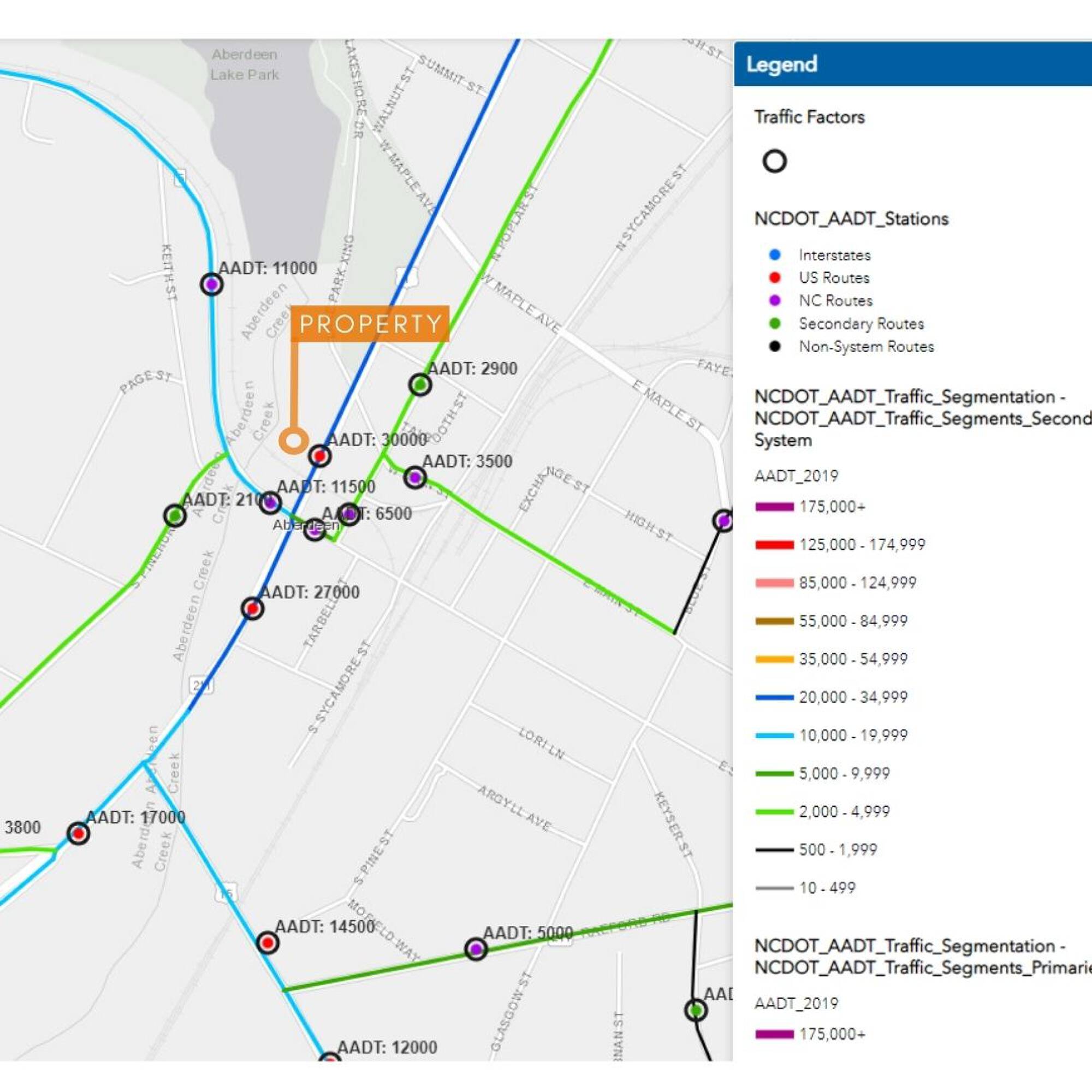Select the AADT 5000 station on Raeford Rd
Screen dimensions: 1092x1092
coord(476,949)
